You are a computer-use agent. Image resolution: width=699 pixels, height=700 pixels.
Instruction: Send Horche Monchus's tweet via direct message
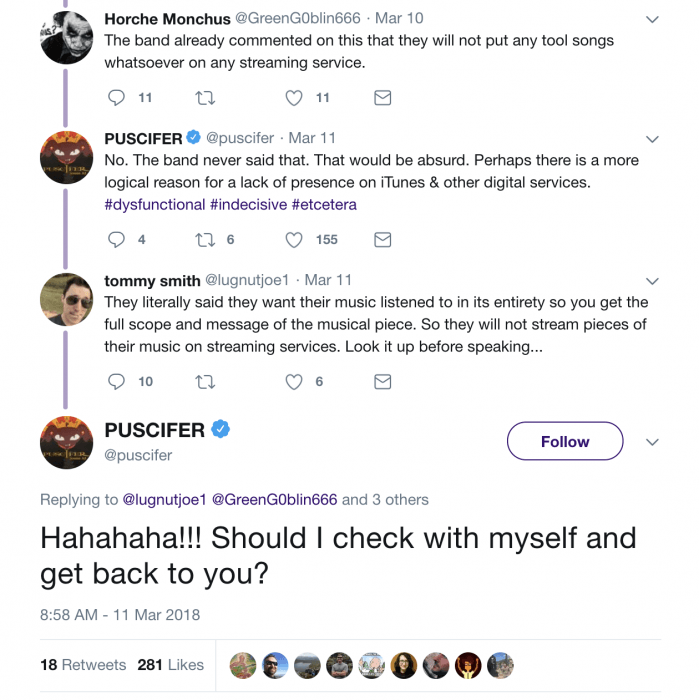[382, 98]
